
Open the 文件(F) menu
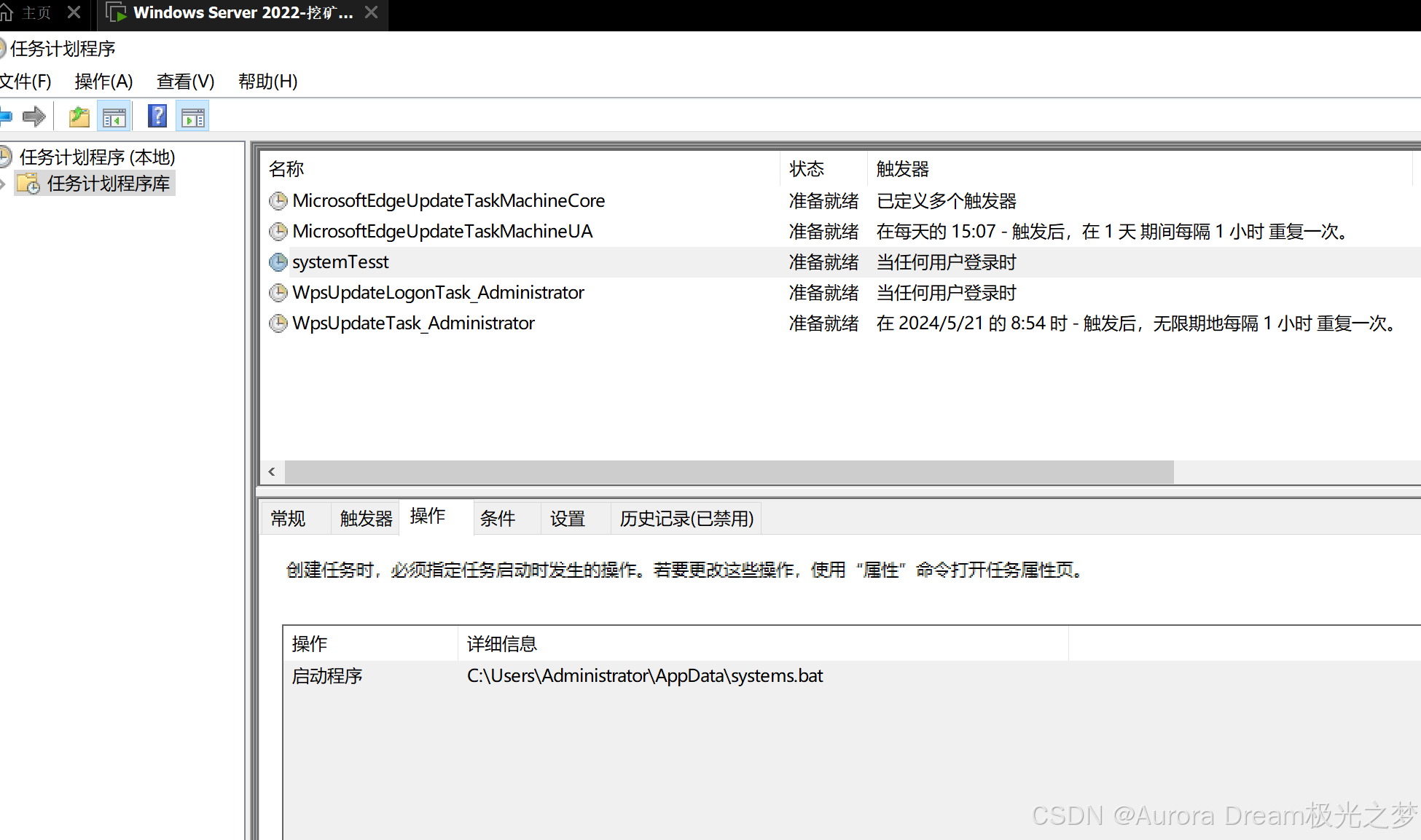(25, 82)
